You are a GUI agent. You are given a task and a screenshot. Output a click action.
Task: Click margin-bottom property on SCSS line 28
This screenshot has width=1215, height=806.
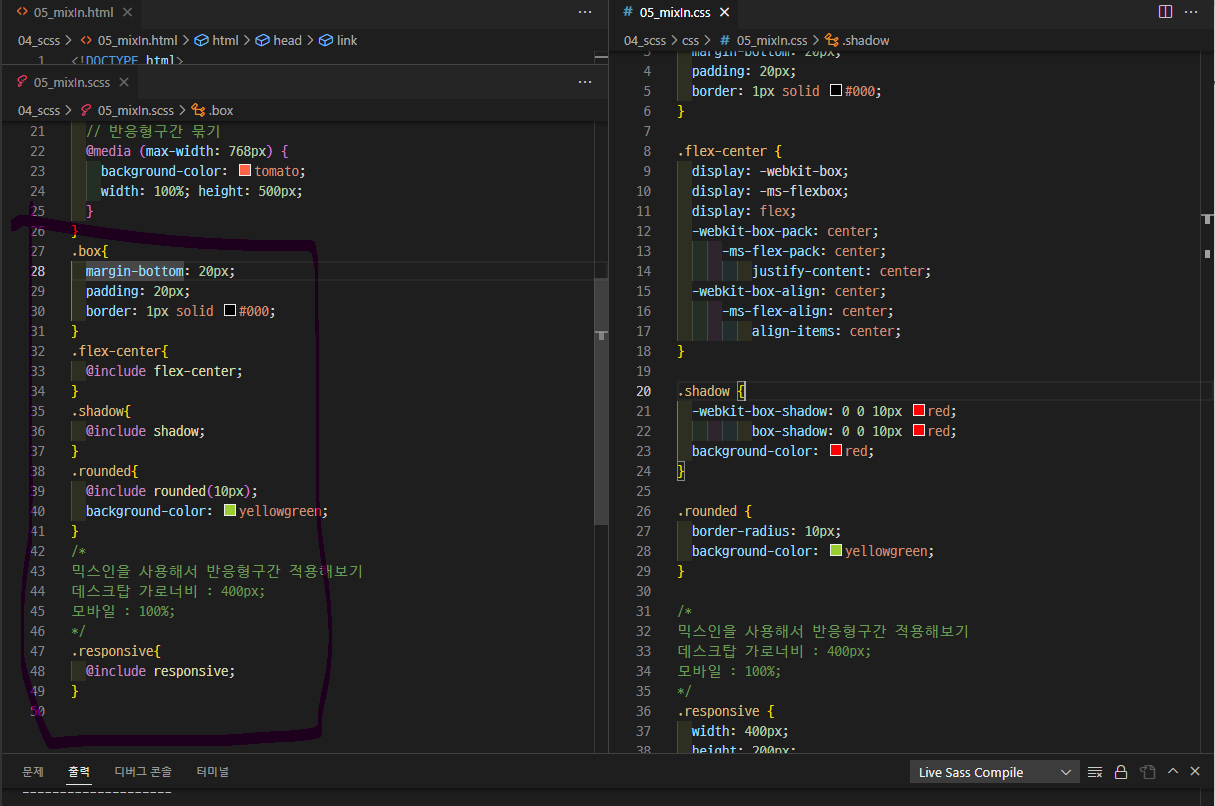coord(134,271)
